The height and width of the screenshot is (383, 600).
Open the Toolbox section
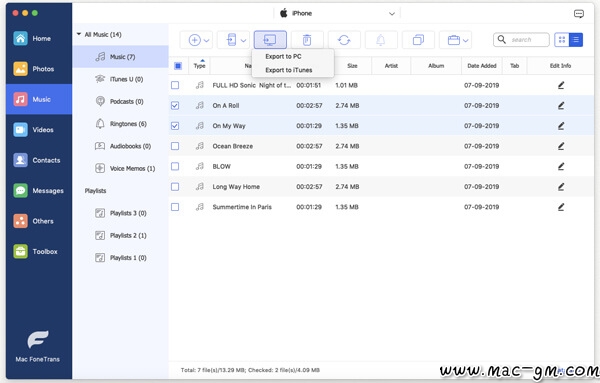pos(38,251)
